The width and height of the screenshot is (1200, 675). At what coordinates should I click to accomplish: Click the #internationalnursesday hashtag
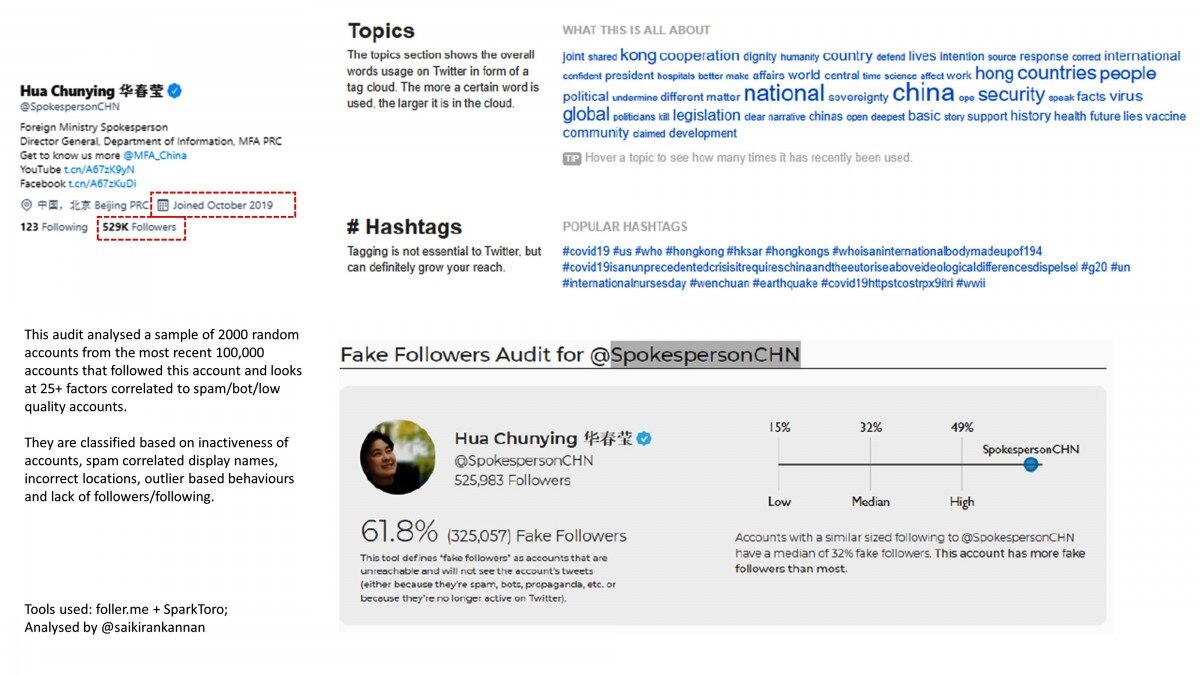click(x=624, y=283)
